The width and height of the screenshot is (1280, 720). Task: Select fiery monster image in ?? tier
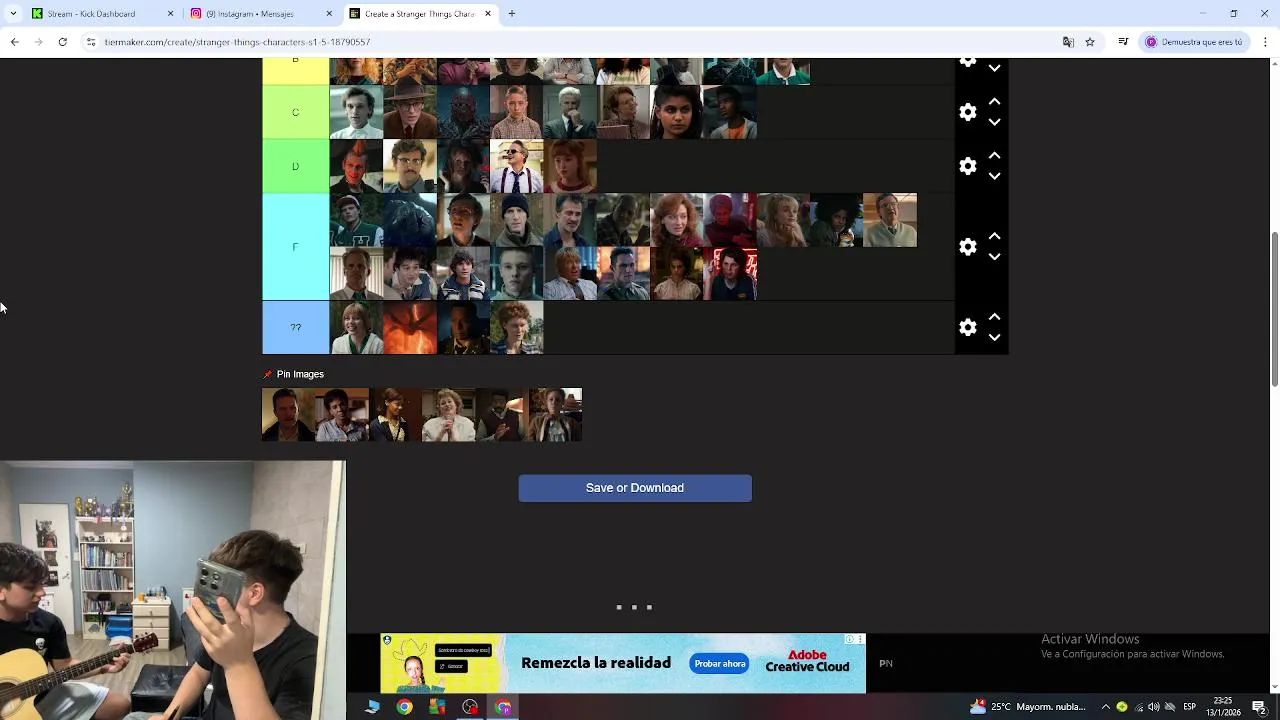410,328
